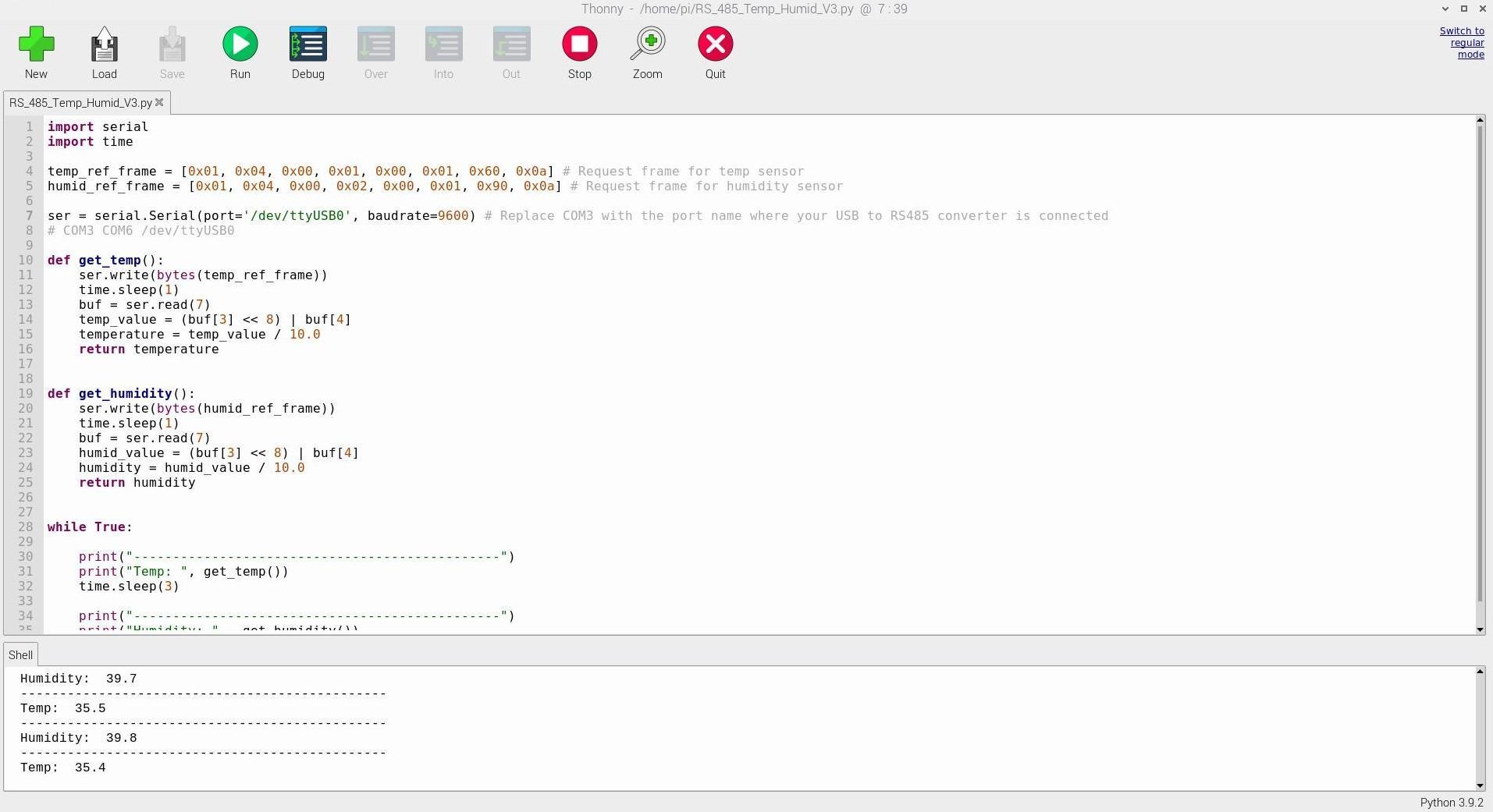Click 'import time' on line 2
Image resolution: width=1493 pixels, height=812 pixels.
pyautogui.click(x=90, y=141)
